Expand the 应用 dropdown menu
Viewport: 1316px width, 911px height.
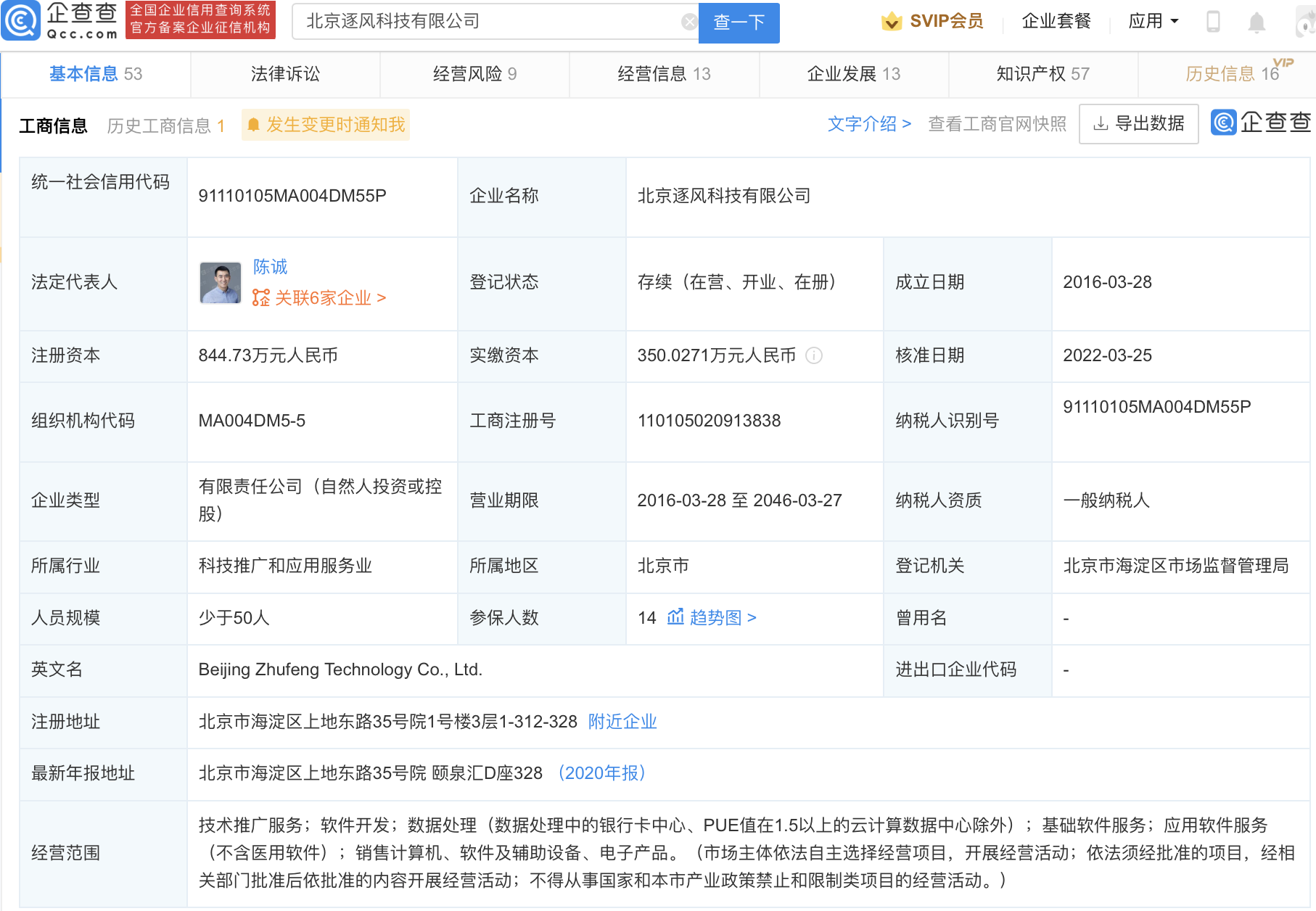click(1153, 22)
